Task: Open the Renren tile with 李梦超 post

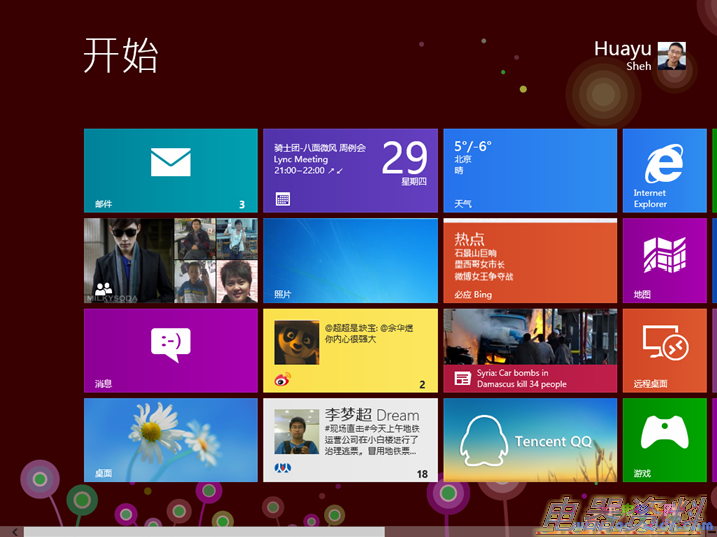Action: (x=350, y=440)
